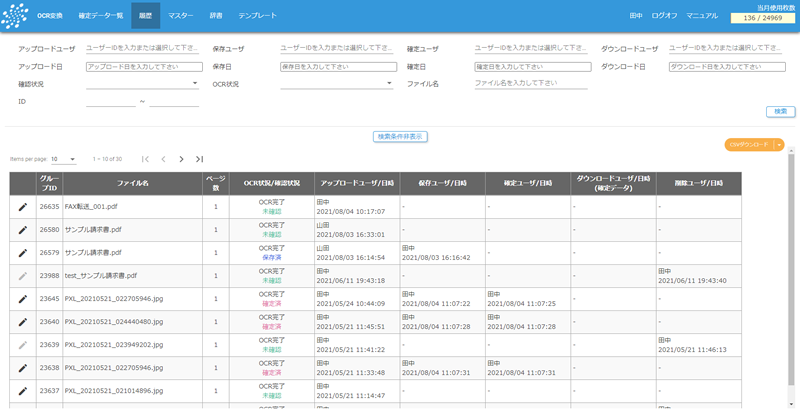800x419 pixels.
Task: Click the edit pencil for group 26580
Action: 23,229
